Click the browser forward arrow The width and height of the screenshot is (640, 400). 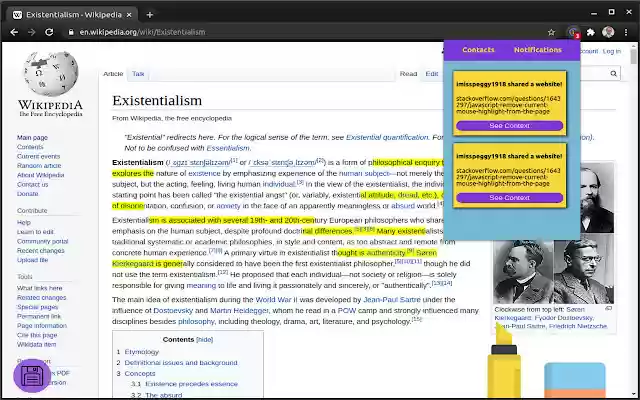coord(32,32)
